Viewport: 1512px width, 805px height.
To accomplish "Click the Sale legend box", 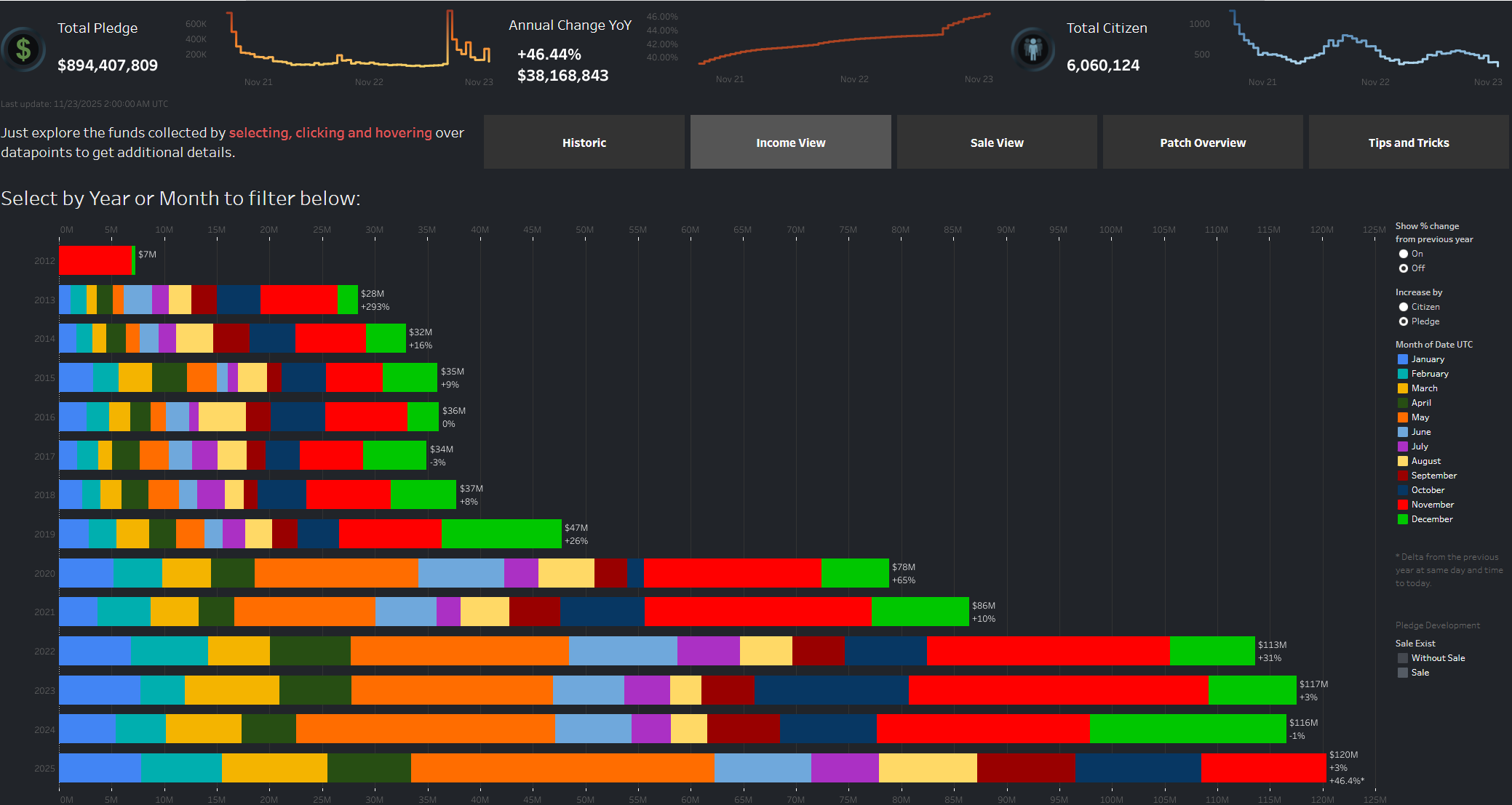I will tap(1402, 673).
